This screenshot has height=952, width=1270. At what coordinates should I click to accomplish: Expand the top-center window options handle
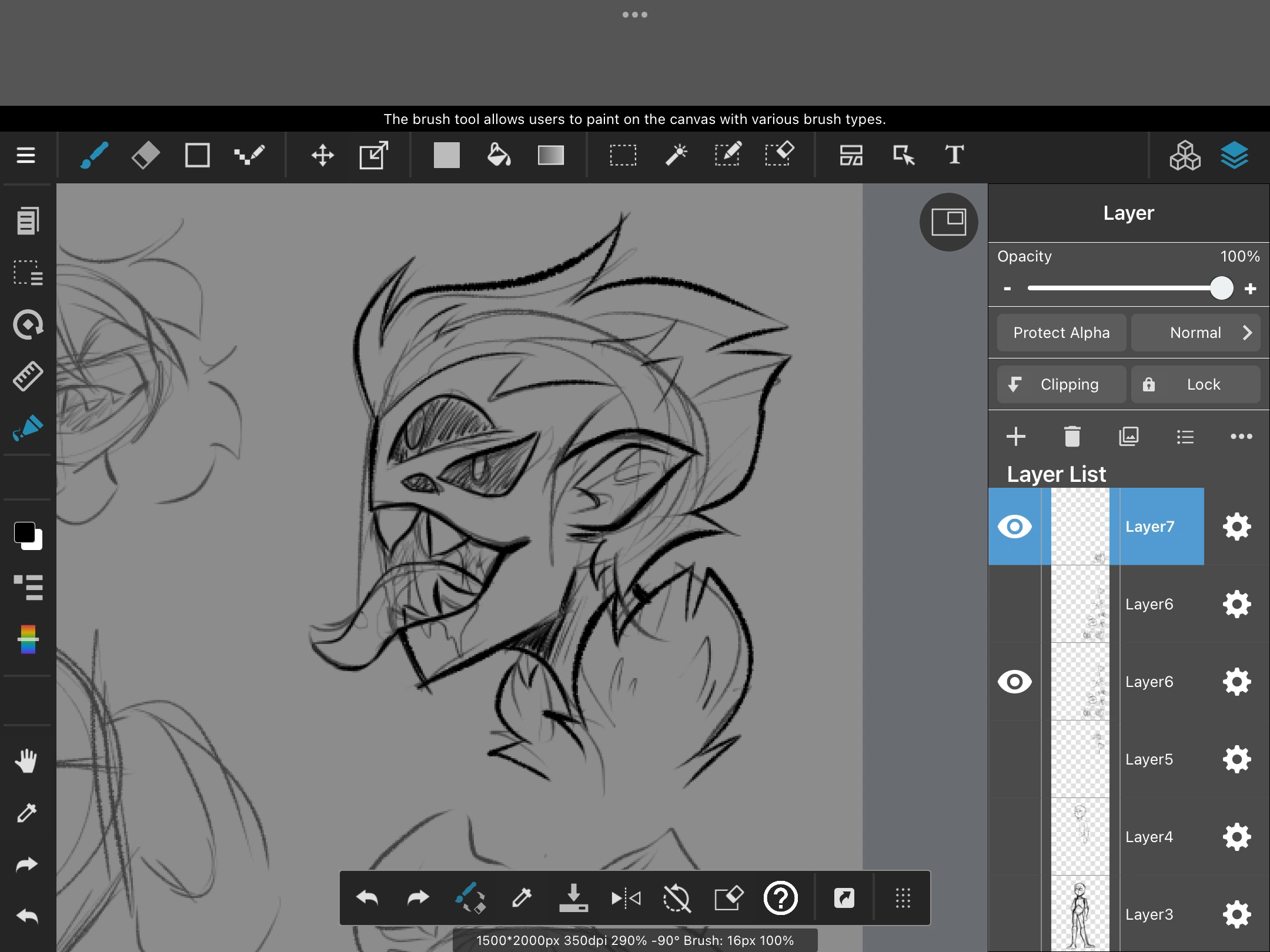click(x=635, y=14)
